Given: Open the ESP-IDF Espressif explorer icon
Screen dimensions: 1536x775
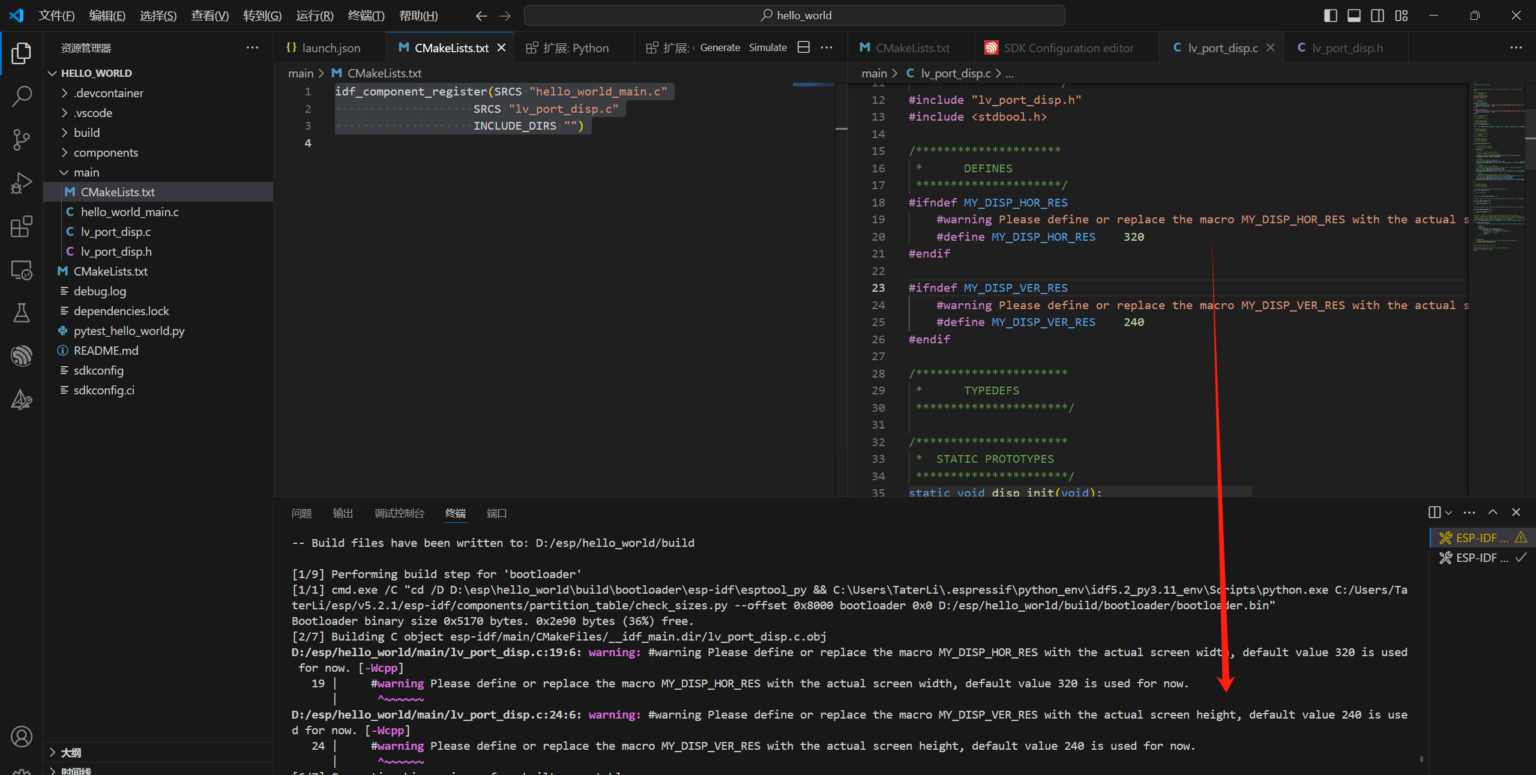Looking at the screenshot, I should coord(21,356).
